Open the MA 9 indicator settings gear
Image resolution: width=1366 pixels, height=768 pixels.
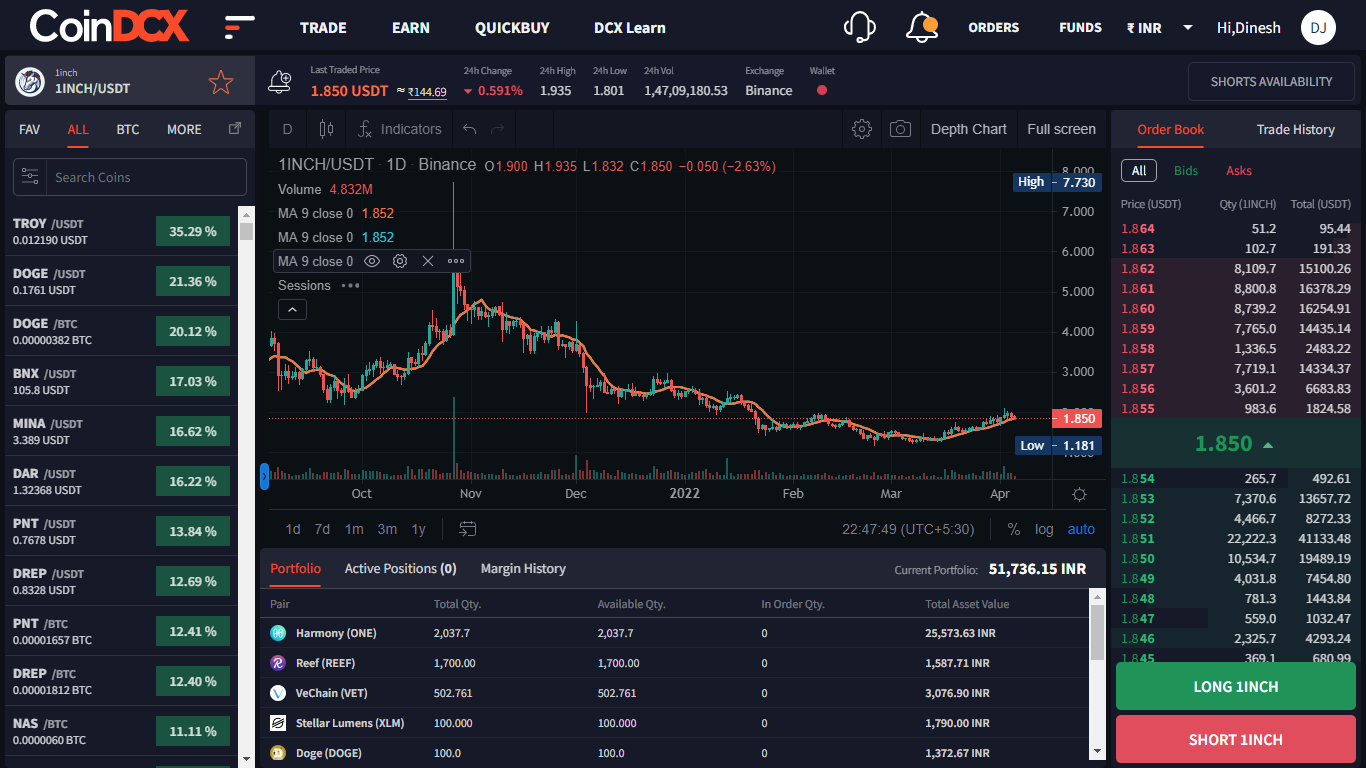click(400, 261)
